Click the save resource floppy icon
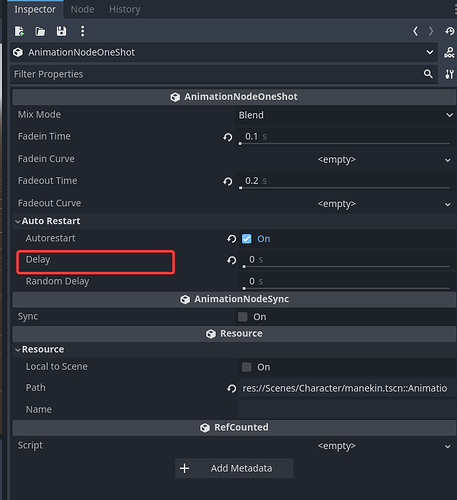Screen dimensions: 457x500 tap(61, 31)
